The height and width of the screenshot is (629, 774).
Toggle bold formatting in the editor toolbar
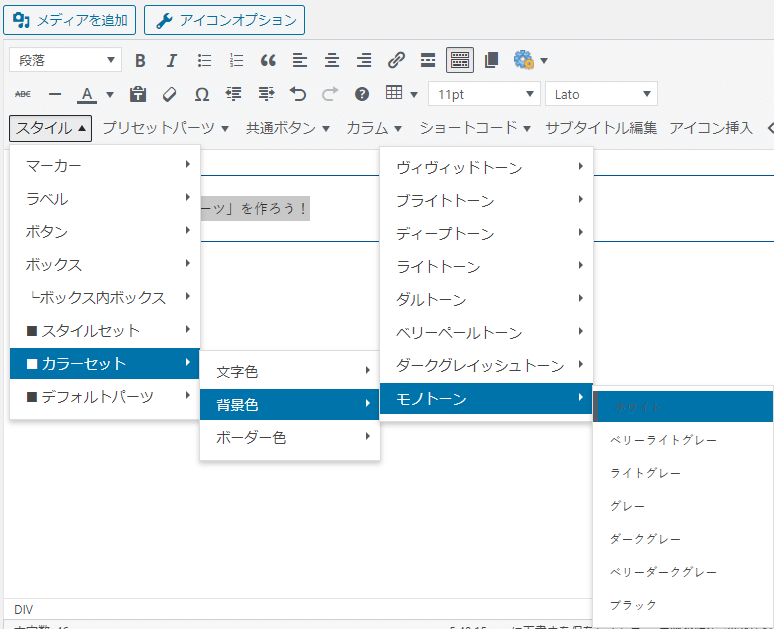point(140,60)
